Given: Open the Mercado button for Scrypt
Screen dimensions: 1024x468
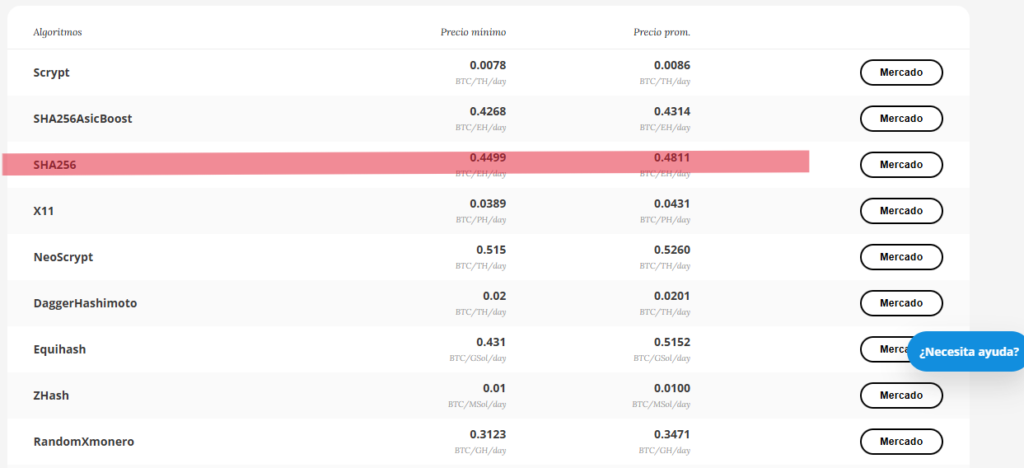Looking at the screenshot, I should coord(901,73).
